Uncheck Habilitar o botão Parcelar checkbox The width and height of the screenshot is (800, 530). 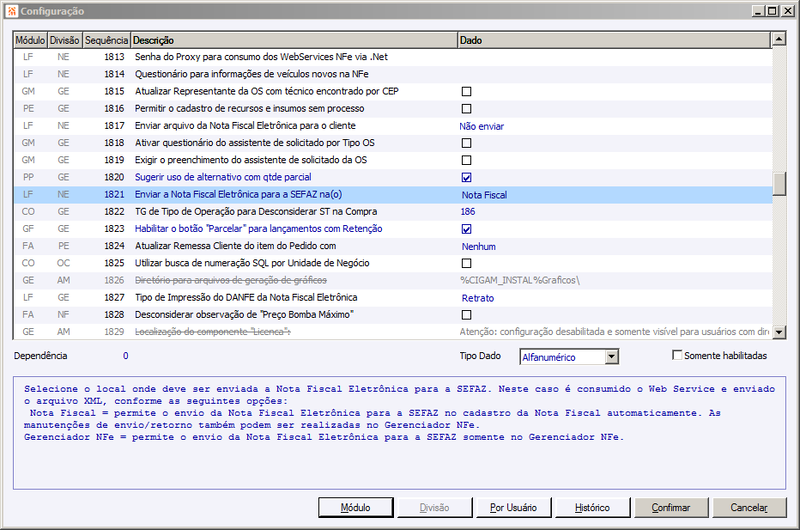click(466, 229)
